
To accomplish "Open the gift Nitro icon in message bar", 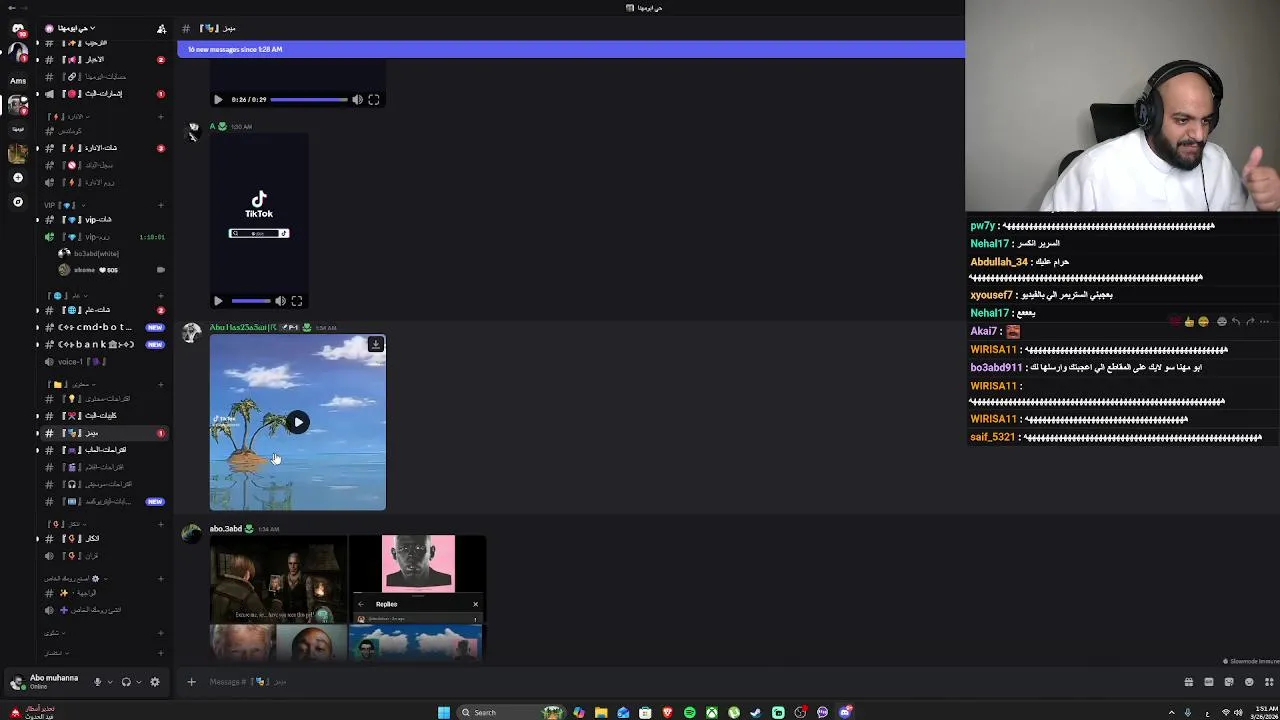I will point(1188,682).
